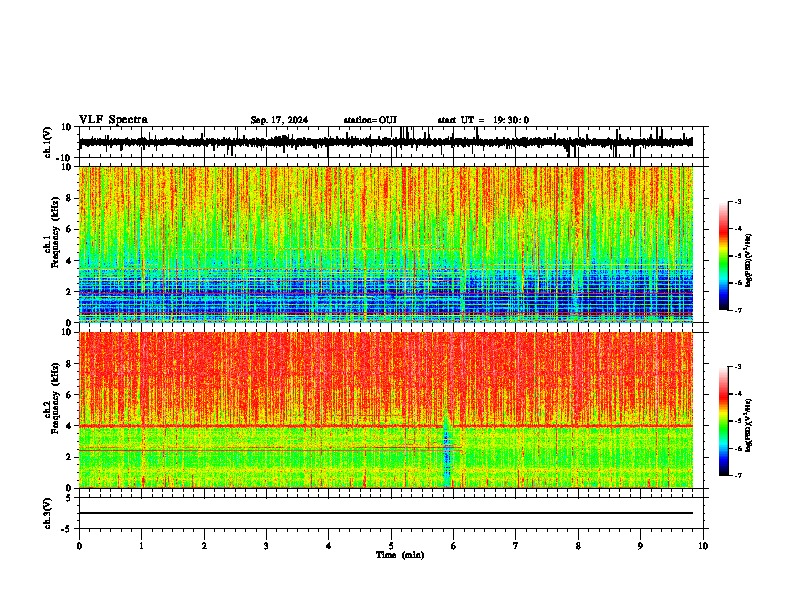
Task: Click time-axis tick label "2"
Action: [204, 546]
